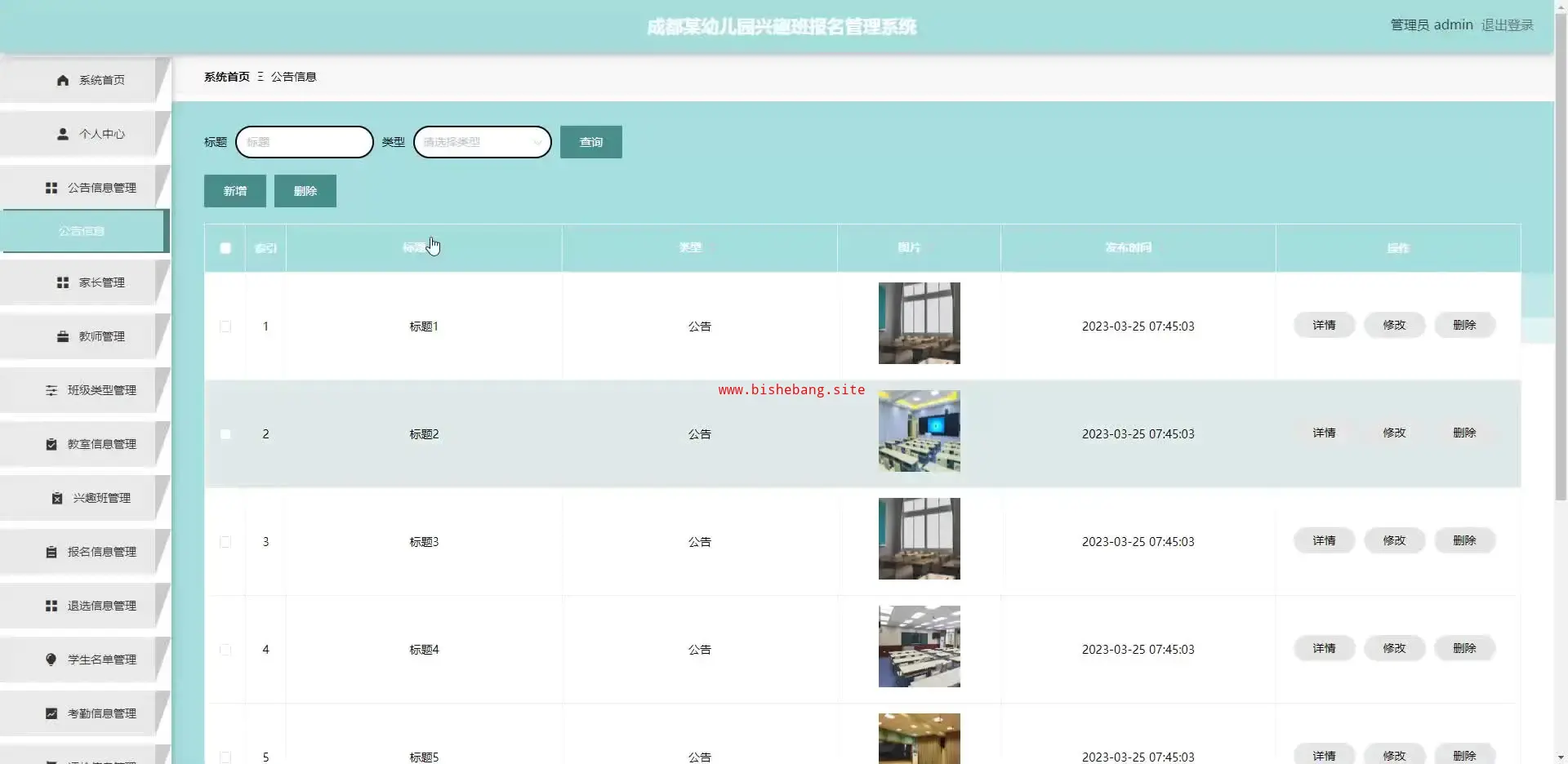The image size is (1568, 764).
Task: Expand the 教室信息管理 sidebar menu
Action: click(x=85, y=444)
